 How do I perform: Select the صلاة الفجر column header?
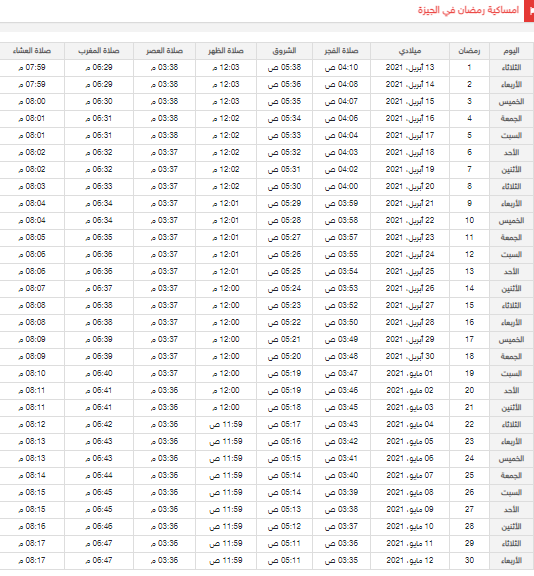(342, 51)
